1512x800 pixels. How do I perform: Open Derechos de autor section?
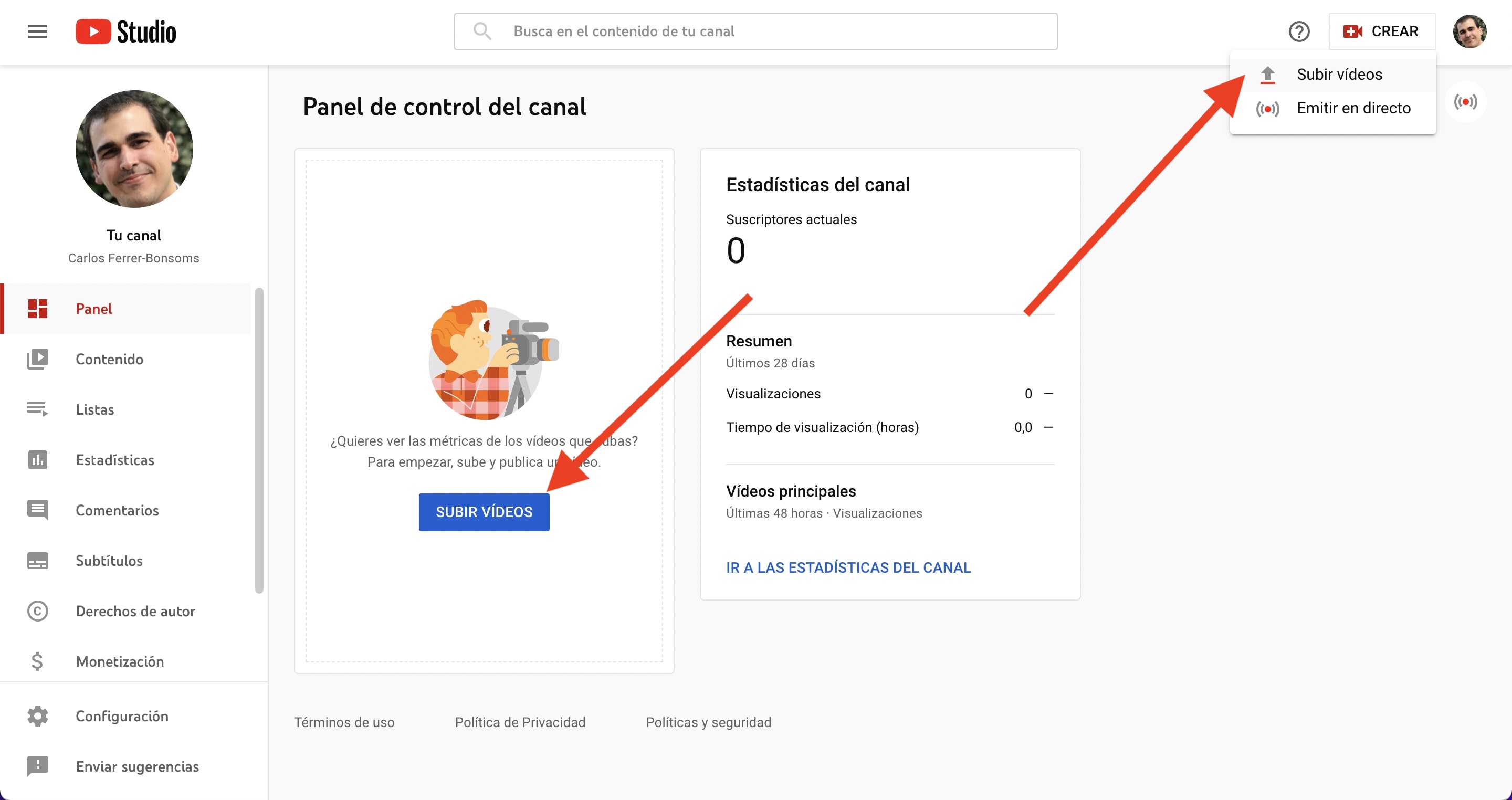click(135, 611)
